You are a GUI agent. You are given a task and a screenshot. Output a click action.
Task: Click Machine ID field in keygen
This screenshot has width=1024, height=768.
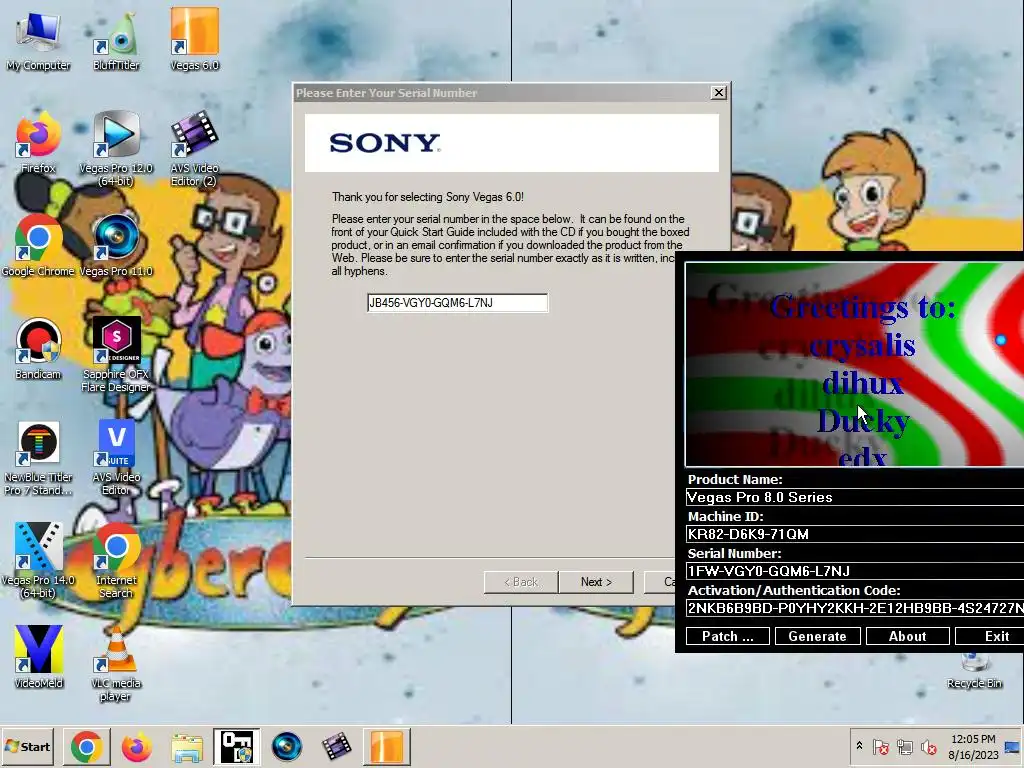(x=855, y=534)
